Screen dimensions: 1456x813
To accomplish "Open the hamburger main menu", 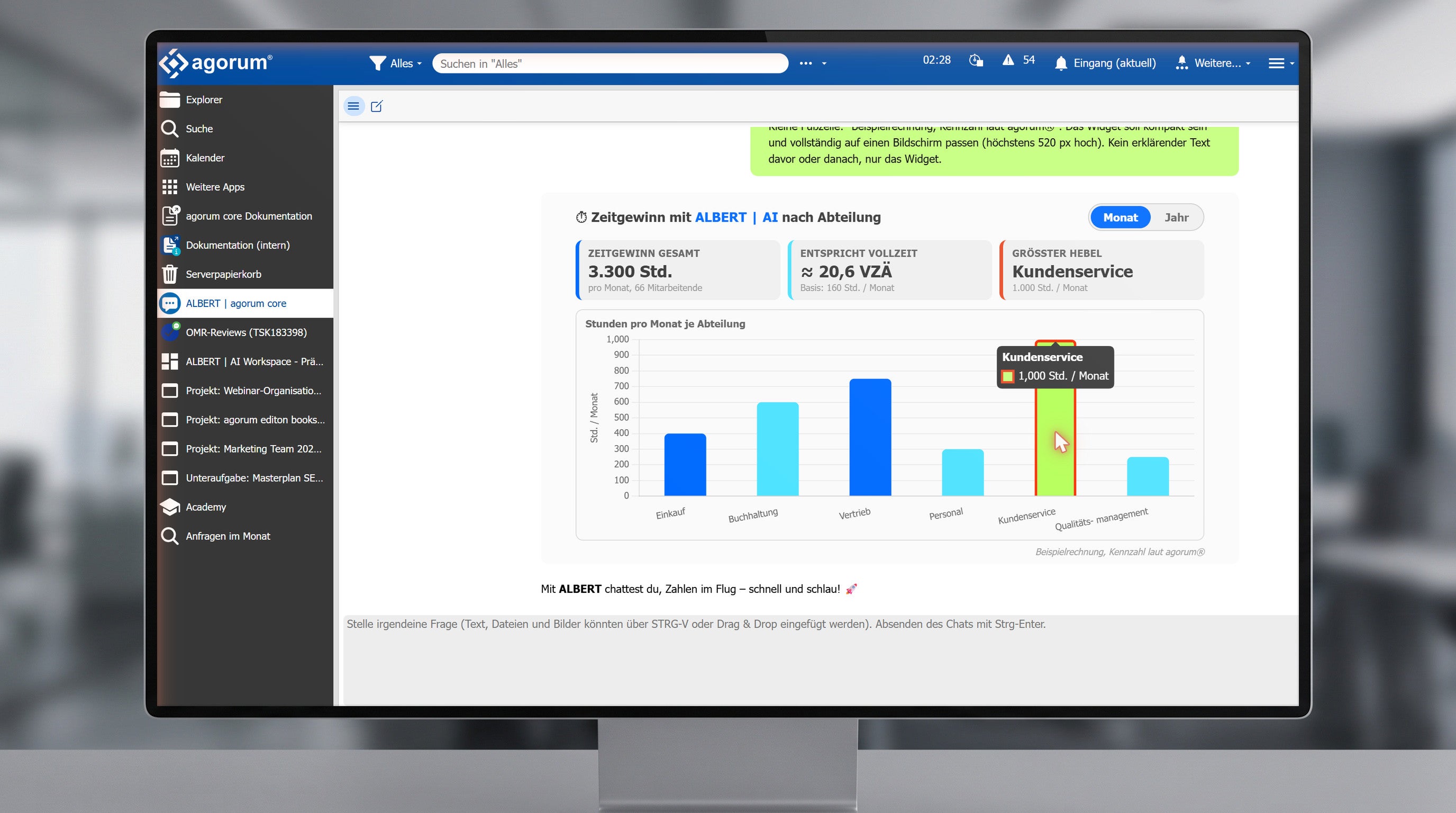I will tap(1280, 64).
